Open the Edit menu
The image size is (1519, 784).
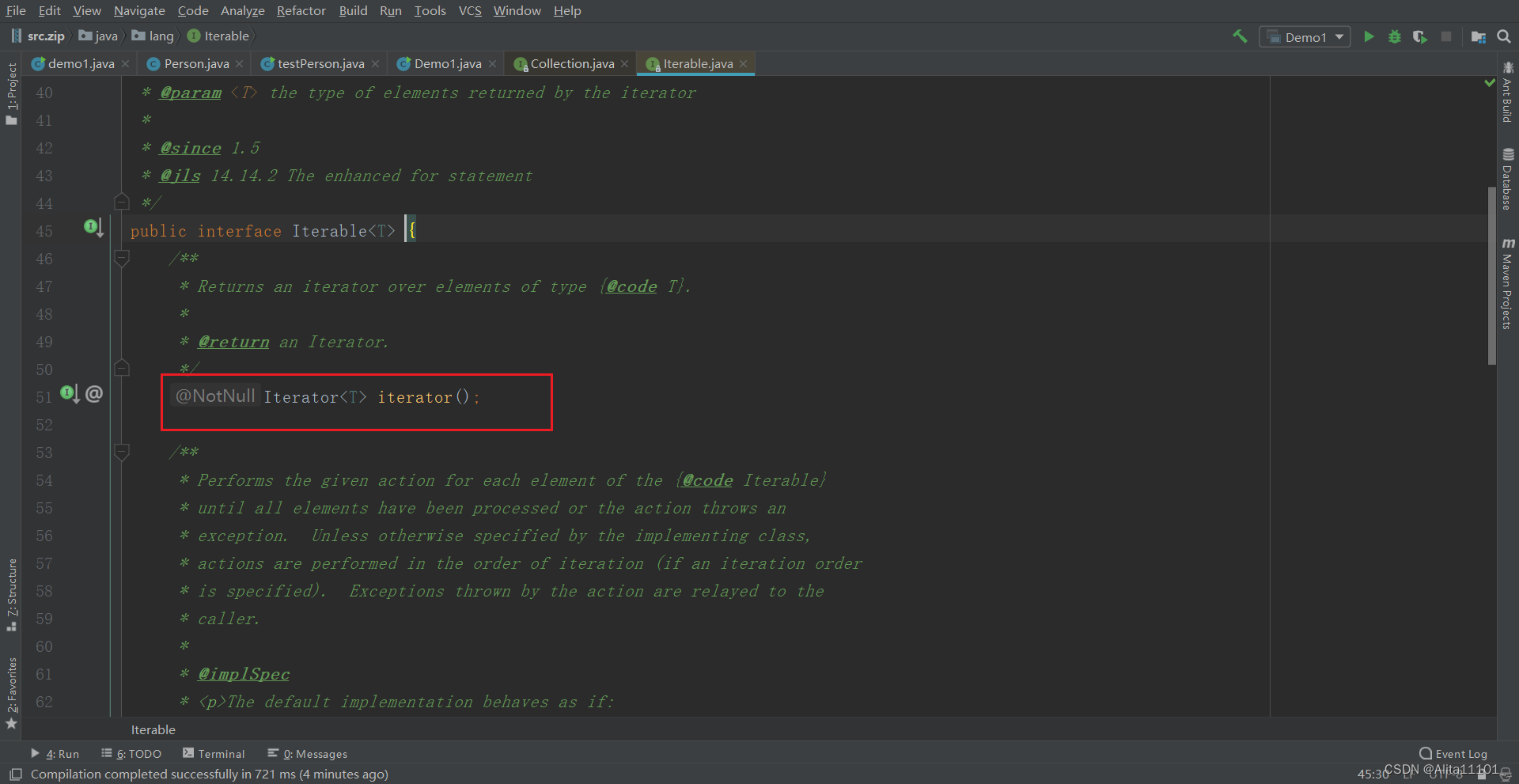click(49, 10)
